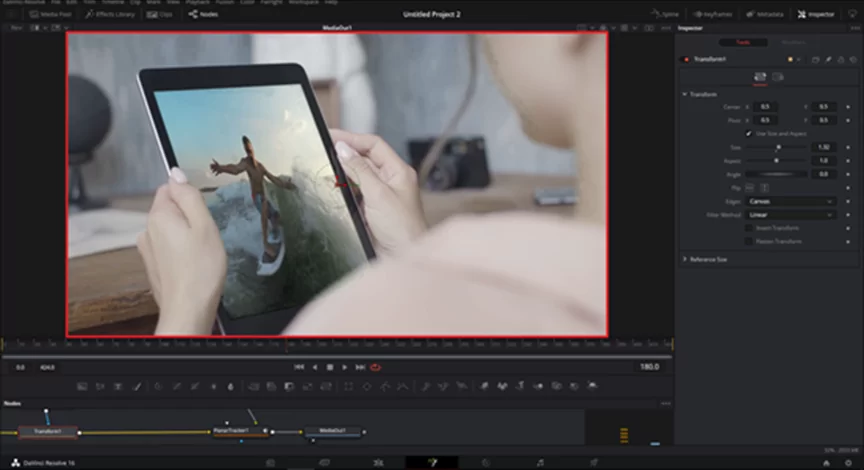Switch to the Tools tab in the Inspector
Screen dimensions: 864x470
tap(743, 42)
